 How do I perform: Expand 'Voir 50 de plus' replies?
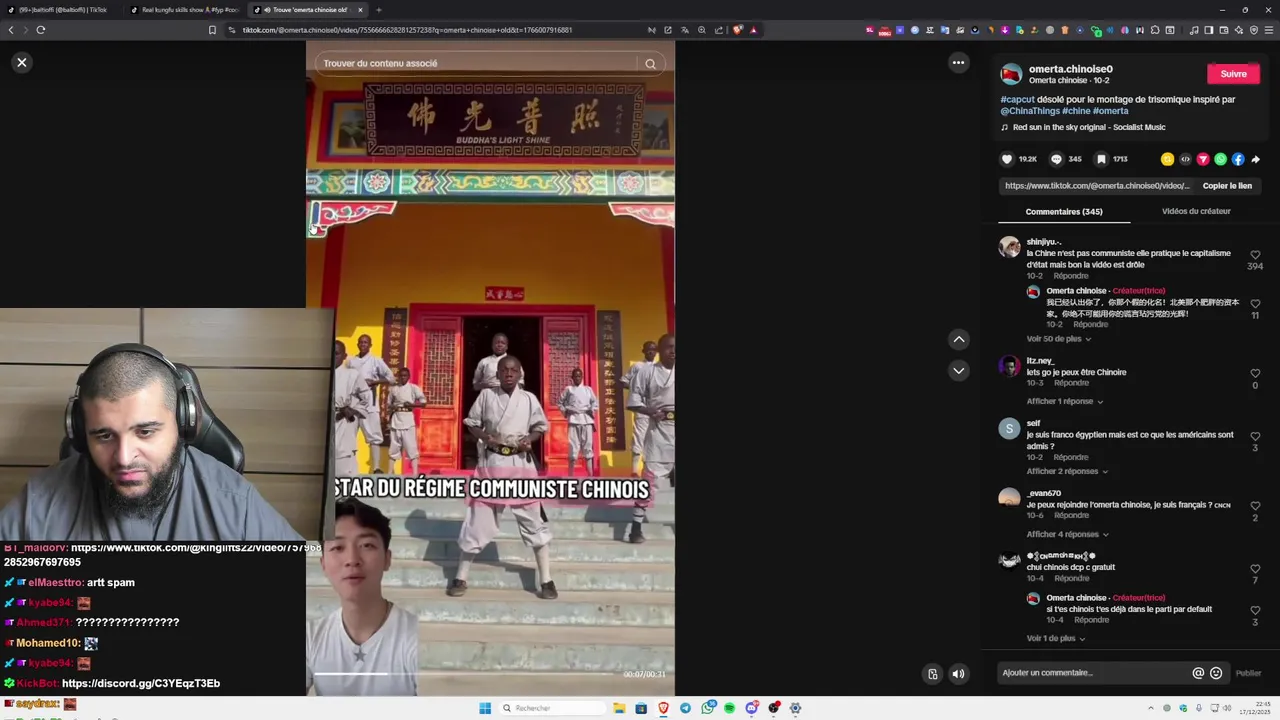pos(1058,339)
